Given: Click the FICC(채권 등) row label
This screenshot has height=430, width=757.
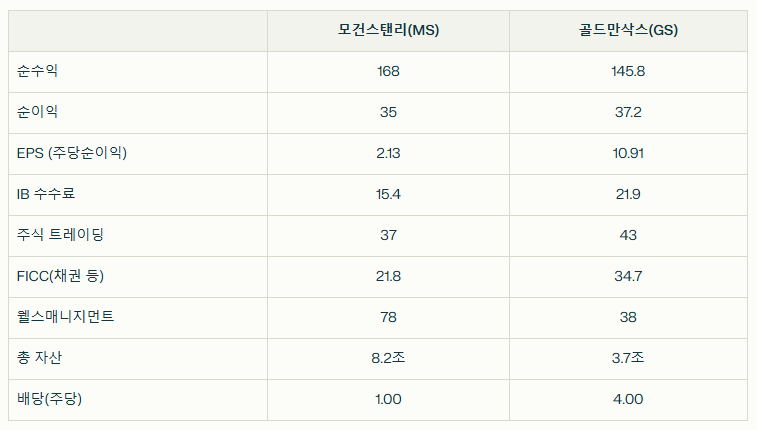Looking at the screenshot, I should click(x=60, y=276).
